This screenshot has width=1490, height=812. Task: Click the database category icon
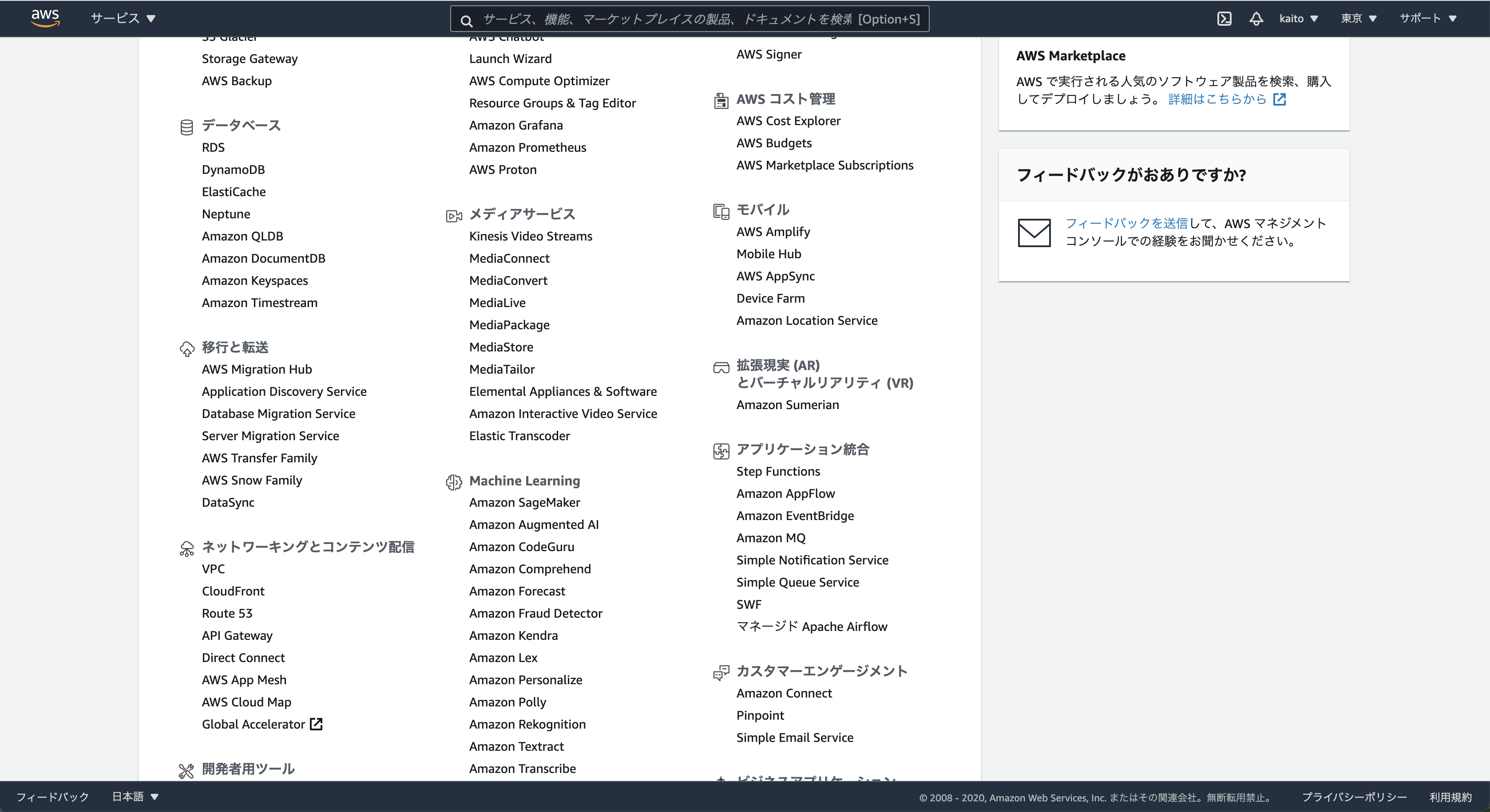pyautogui.click(x=186, y=126)
